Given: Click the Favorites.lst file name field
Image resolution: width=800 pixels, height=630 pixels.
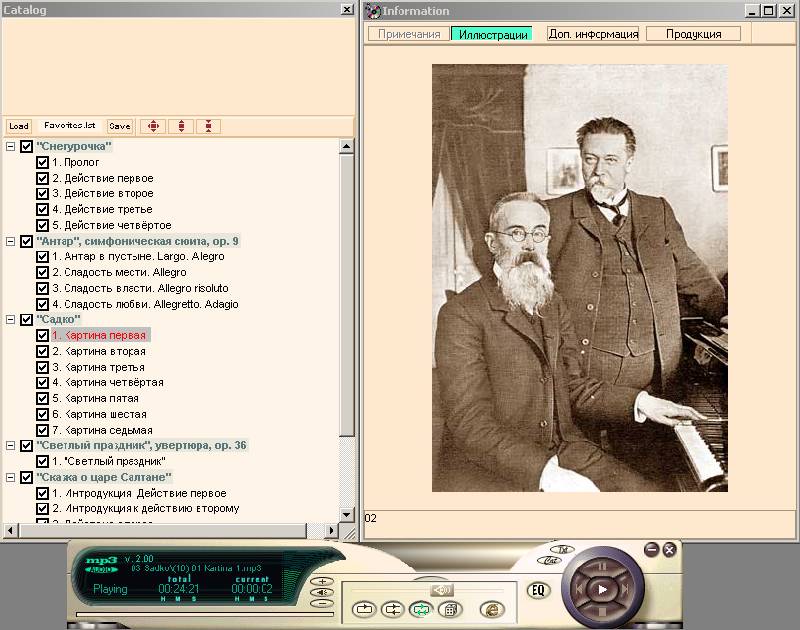Looking at the screenshot, I should 69,125.
